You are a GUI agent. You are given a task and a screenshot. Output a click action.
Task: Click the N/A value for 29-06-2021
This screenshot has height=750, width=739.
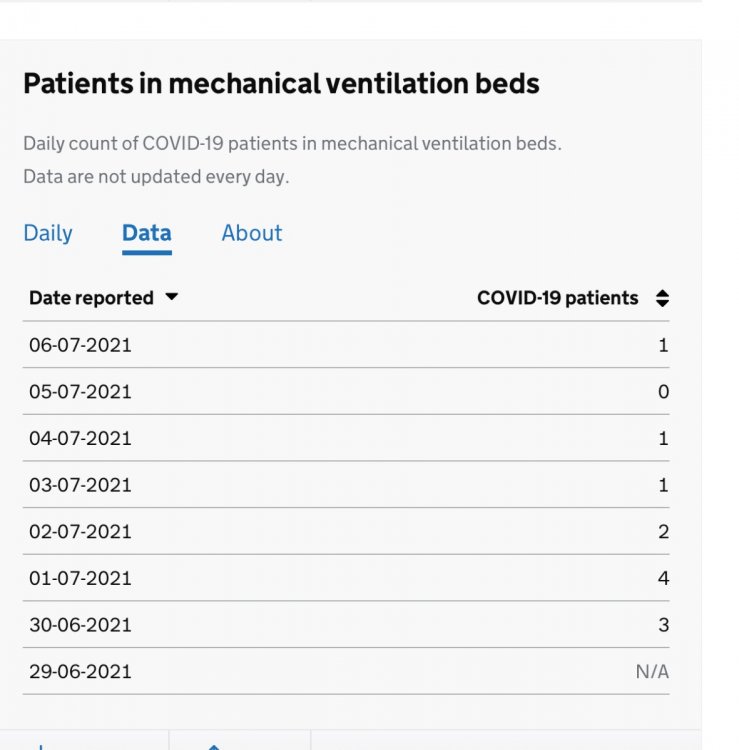click(652, 672)
